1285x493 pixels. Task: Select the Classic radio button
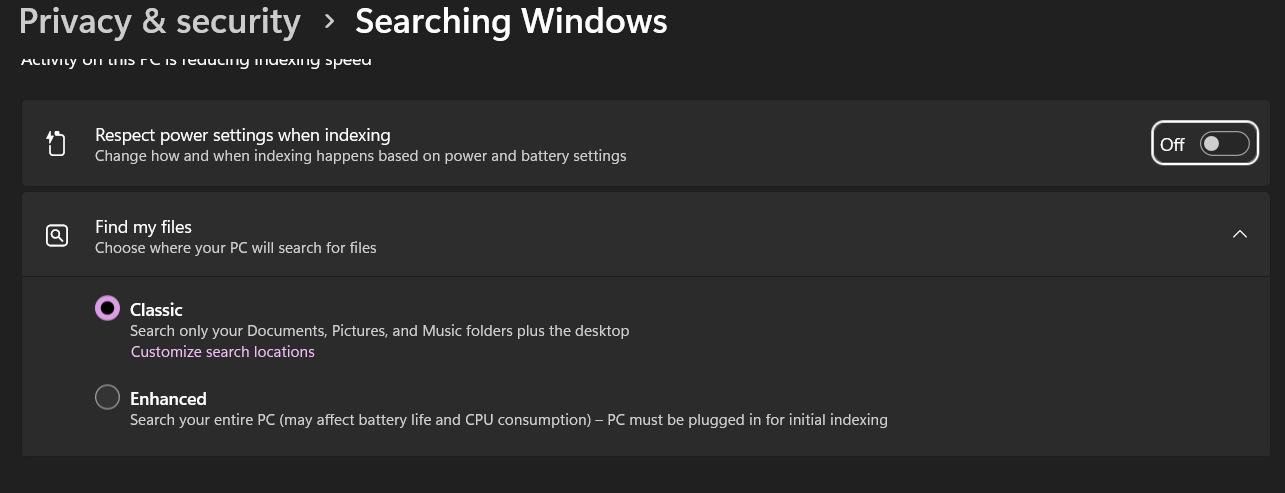tap(107, 309)
